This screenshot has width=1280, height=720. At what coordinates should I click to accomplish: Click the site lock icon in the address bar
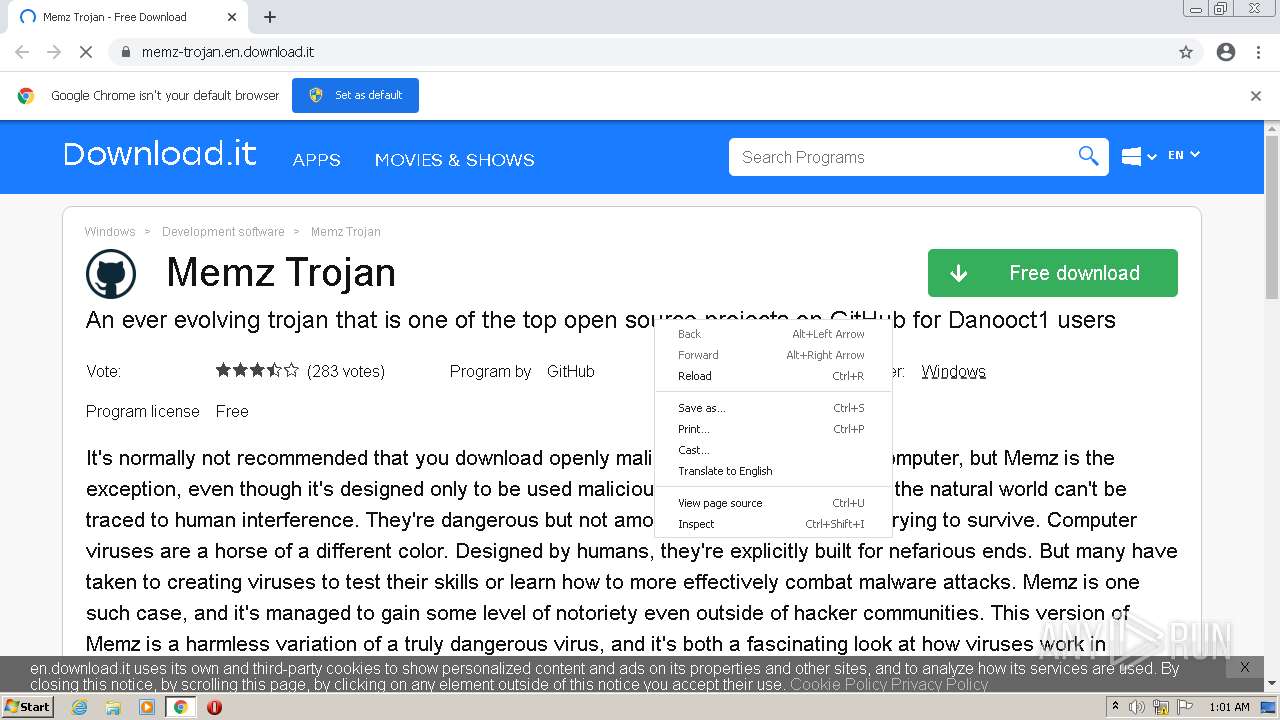click(x=126, y=52)
